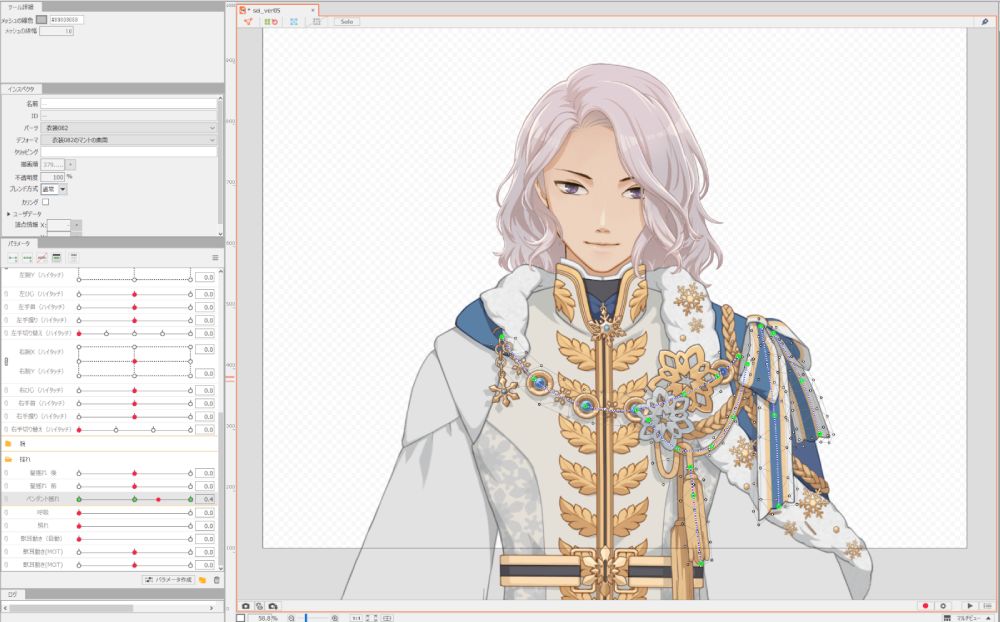Click the zoom slider below the canvas

pyautogui.click(x=312, y=618)
